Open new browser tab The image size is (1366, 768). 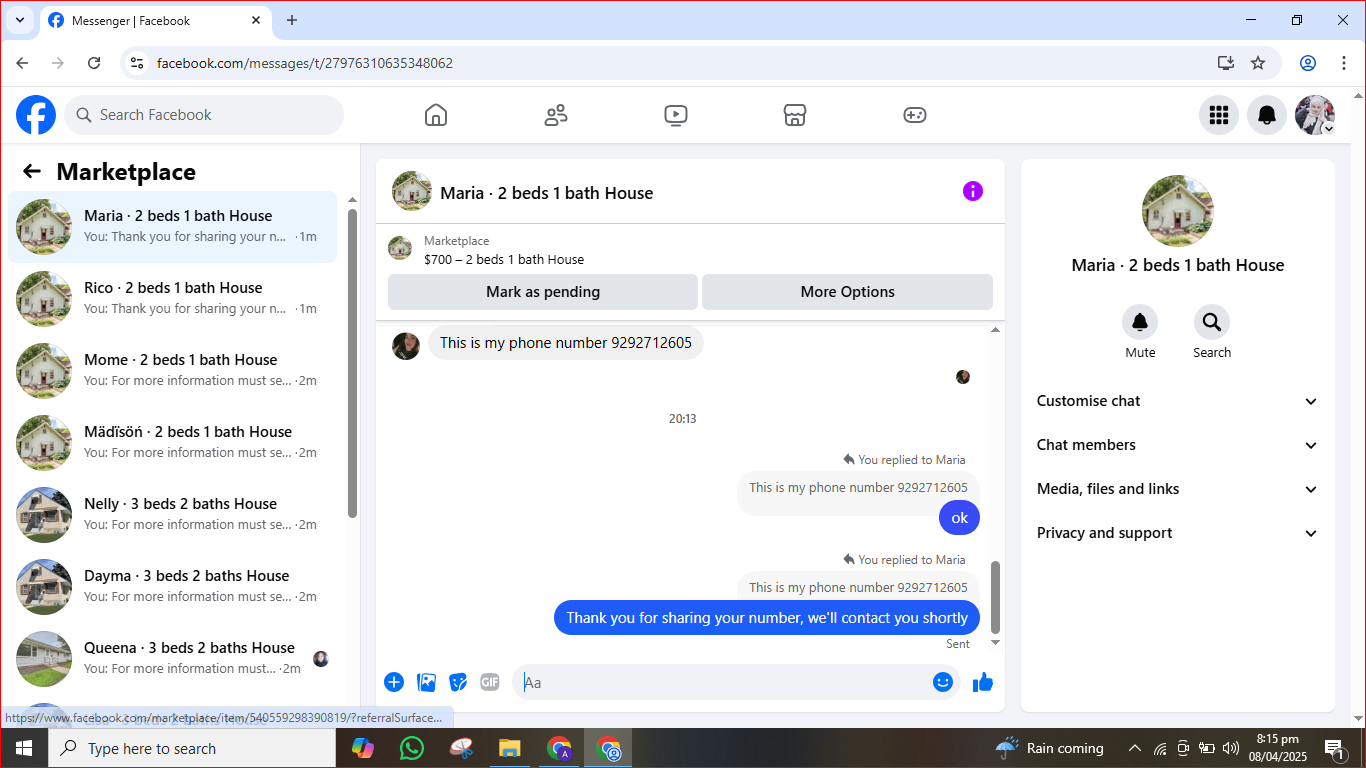click(x=292, y=20)
